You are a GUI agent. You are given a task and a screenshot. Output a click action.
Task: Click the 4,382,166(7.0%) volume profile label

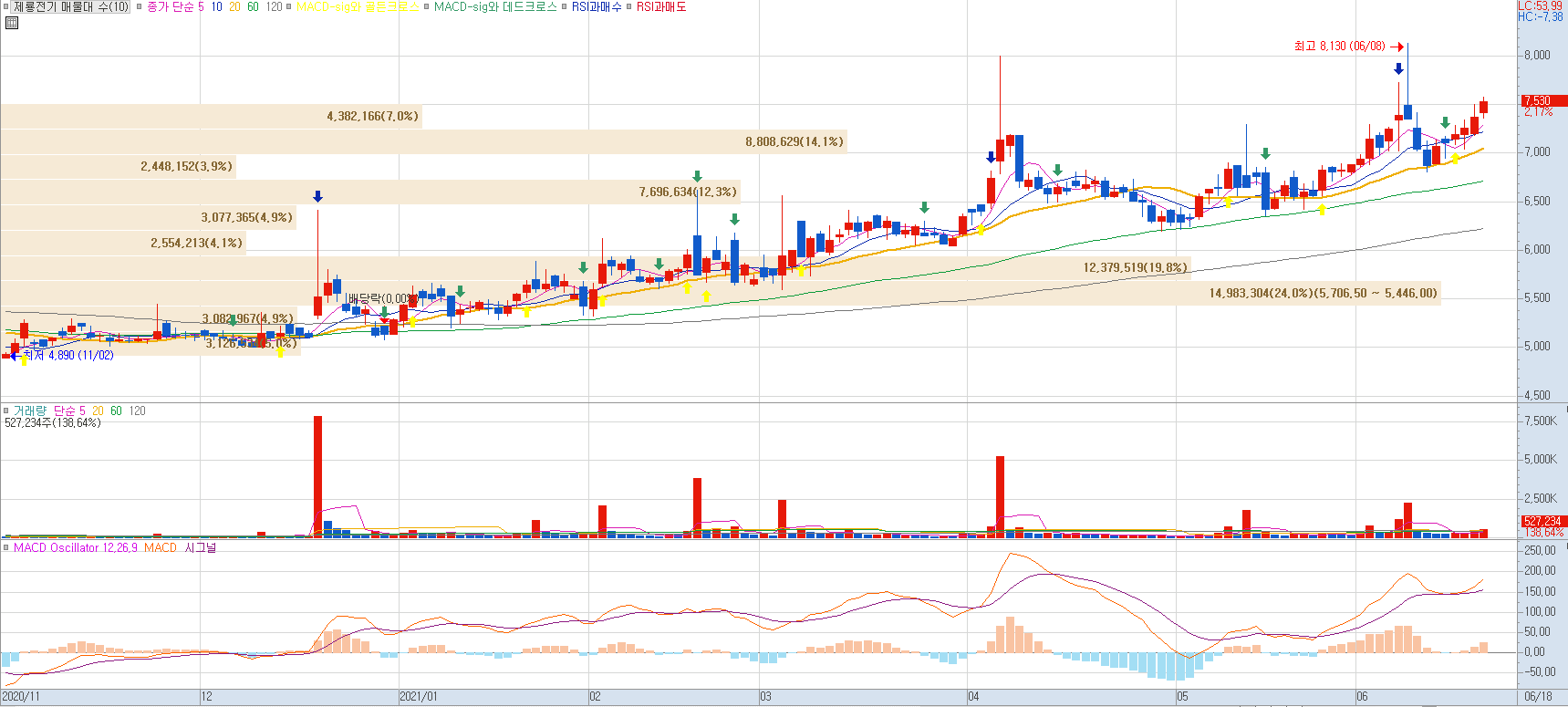372,116
